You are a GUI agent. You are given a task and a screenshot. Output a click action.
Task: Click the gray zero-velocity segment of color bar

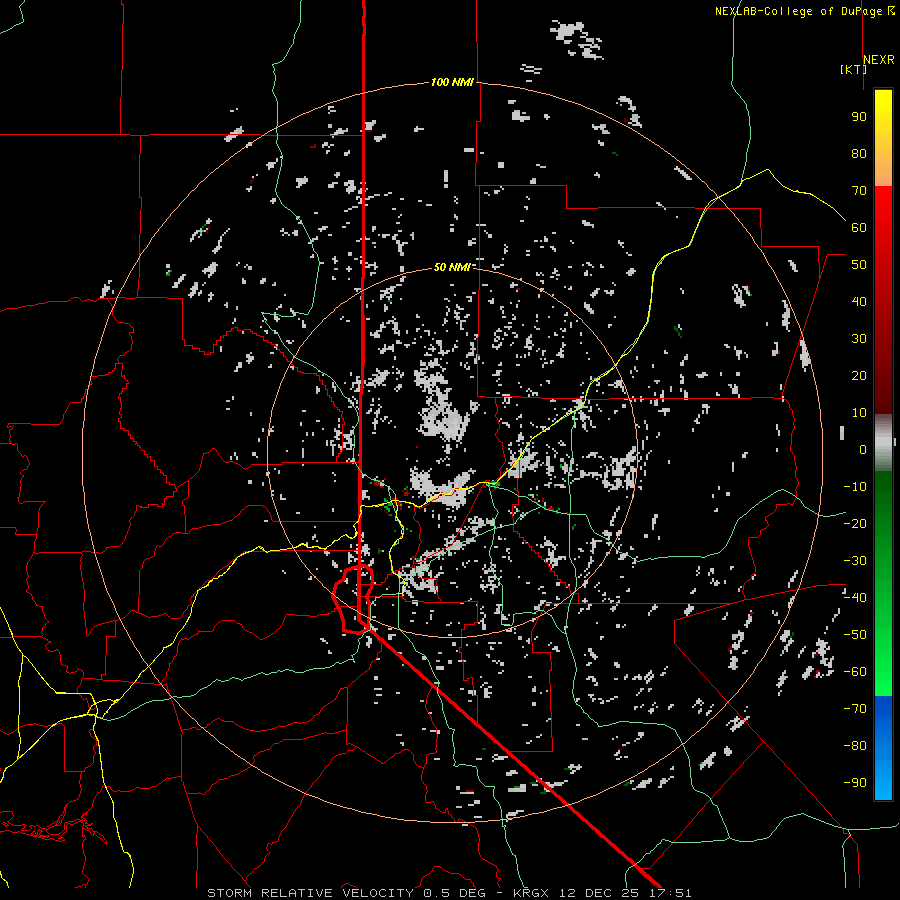(883, 442)
